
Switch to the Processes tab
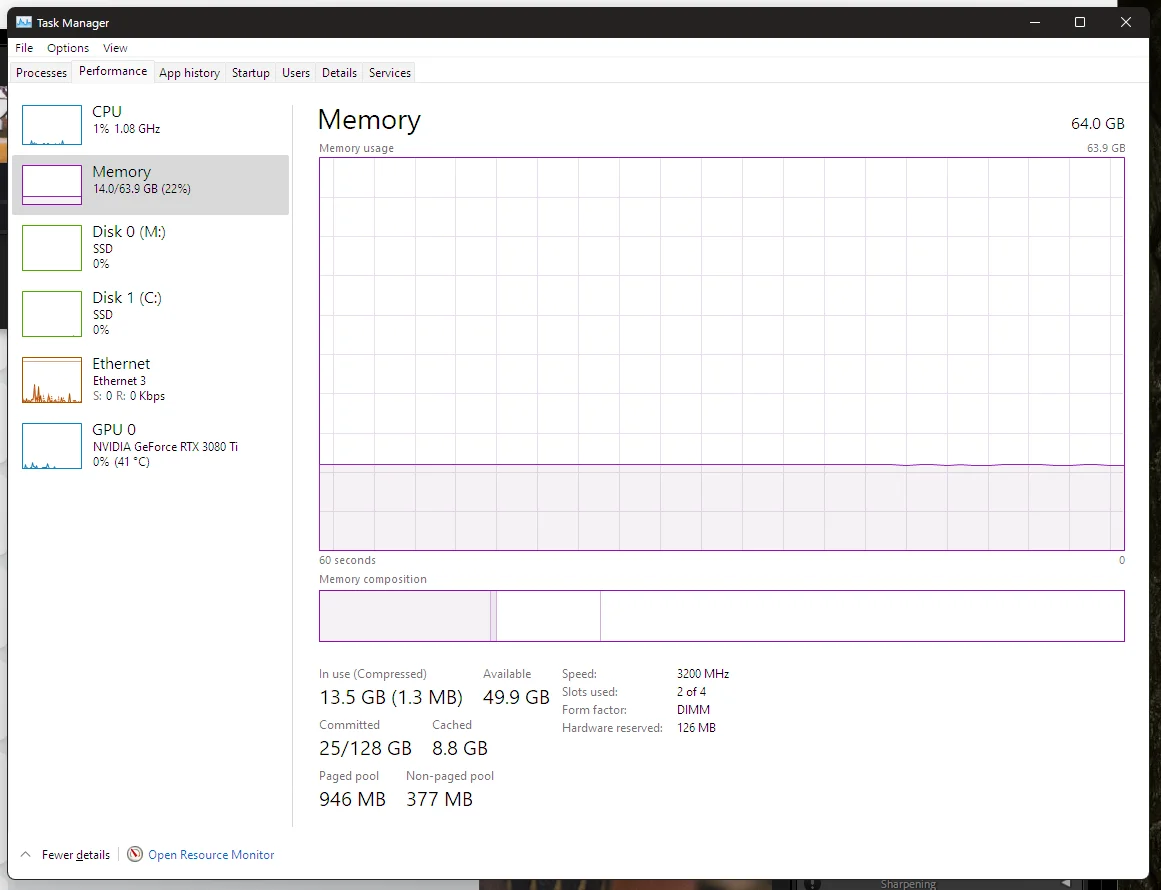coord(41,73)
